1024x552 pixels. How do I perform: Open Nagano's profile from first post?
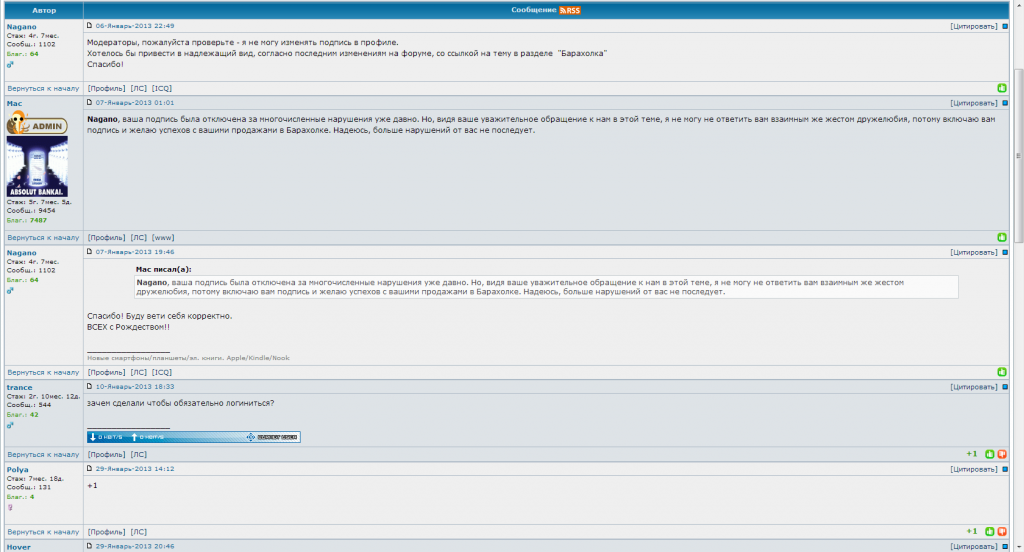106,88
